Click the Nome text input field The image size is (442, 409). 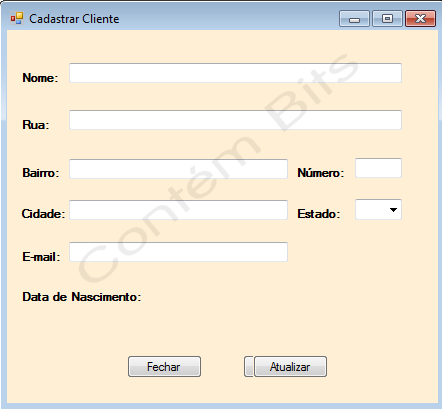pyautogui.click(x=235, y=73)
